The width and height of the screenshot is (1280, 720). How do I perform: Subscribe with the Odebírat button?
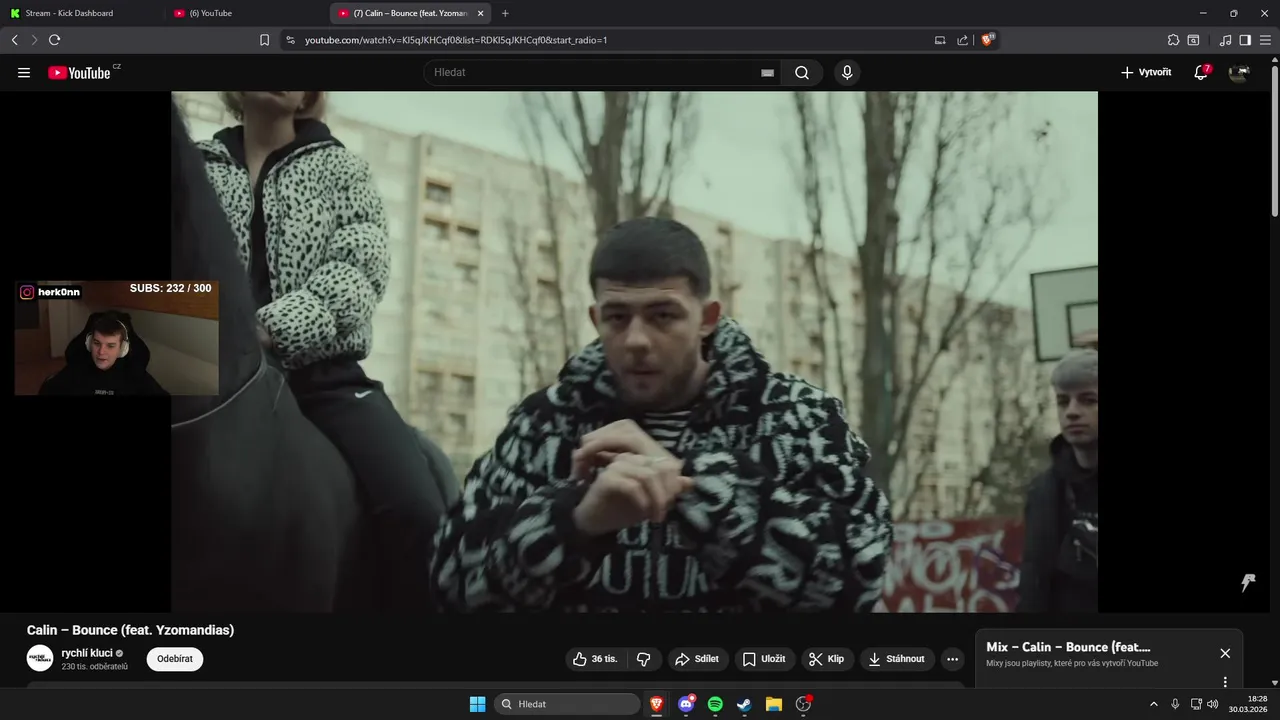point(175,659)
